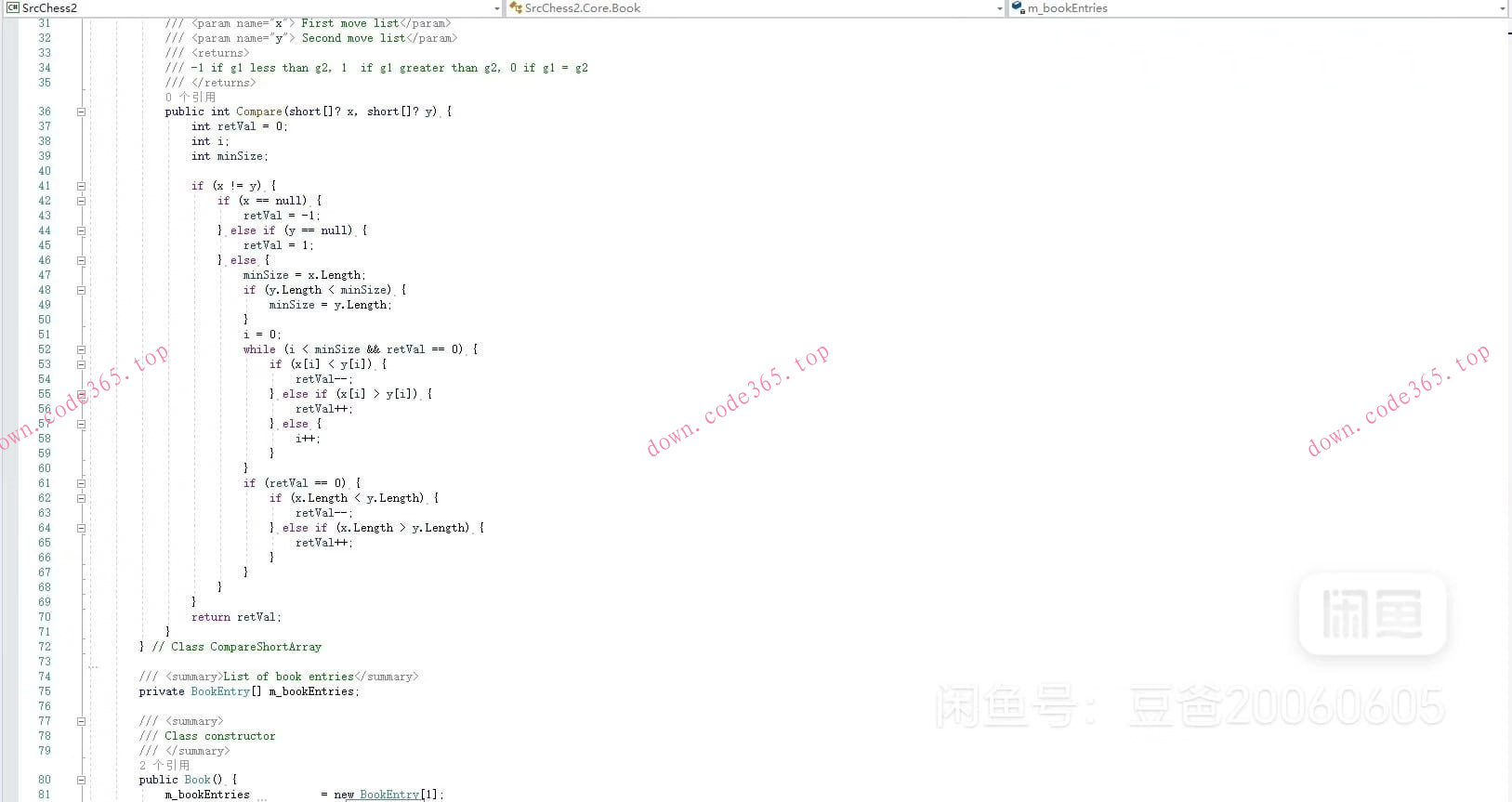Click the 'int retVal = 0;' declaration
Image resolution: width=1512 pixels, height=802 pixels.
(240, 126)
